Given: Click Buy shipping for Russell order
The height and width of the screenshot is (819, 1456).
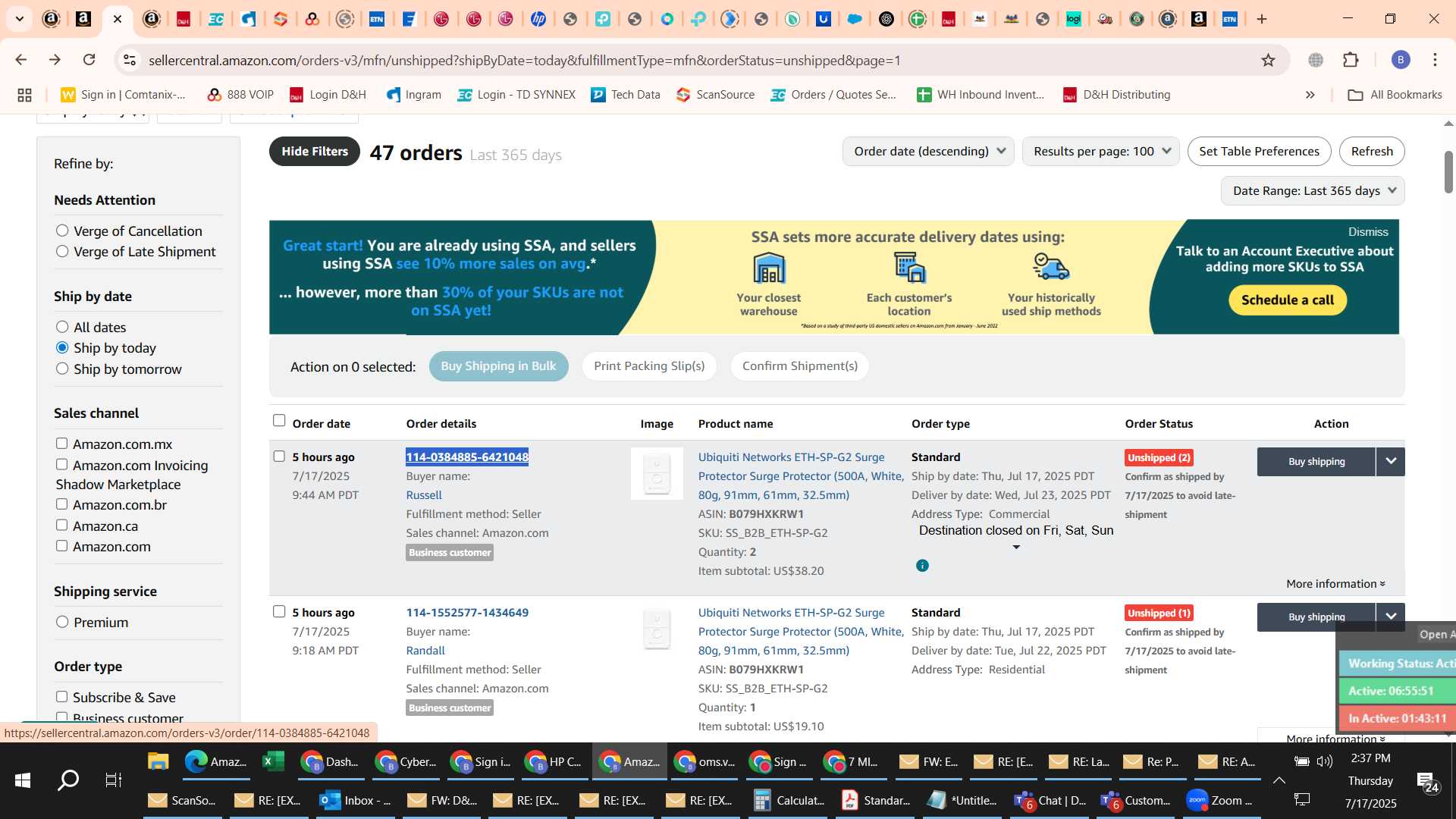Looking at the screenshot, I should [1316, 461].
